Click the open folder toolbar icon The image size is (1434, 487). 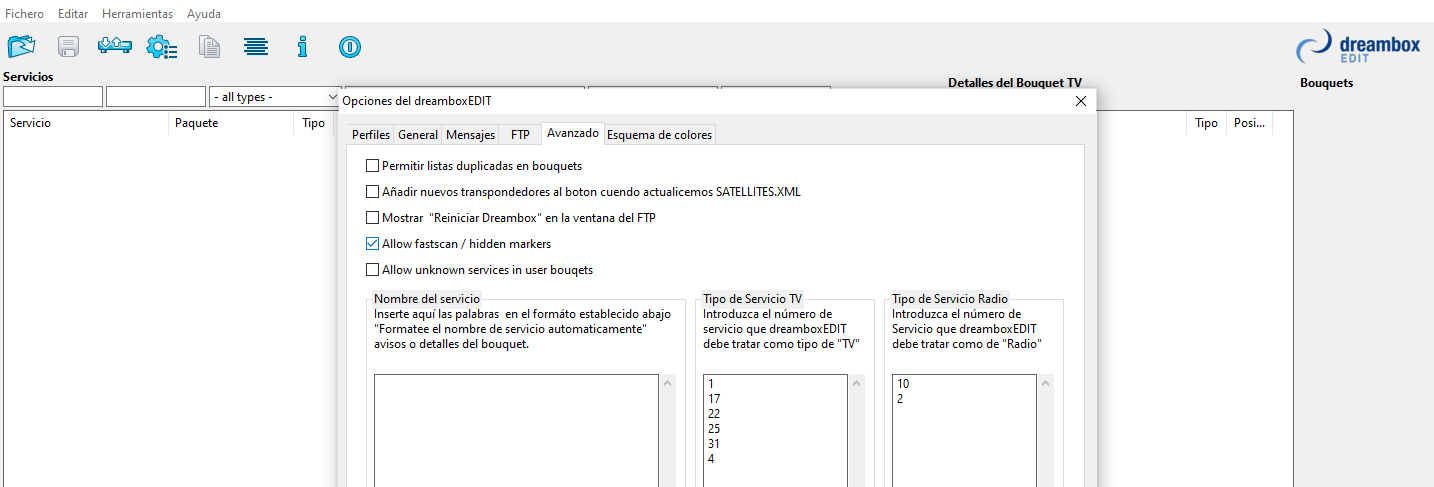[21, 46]
